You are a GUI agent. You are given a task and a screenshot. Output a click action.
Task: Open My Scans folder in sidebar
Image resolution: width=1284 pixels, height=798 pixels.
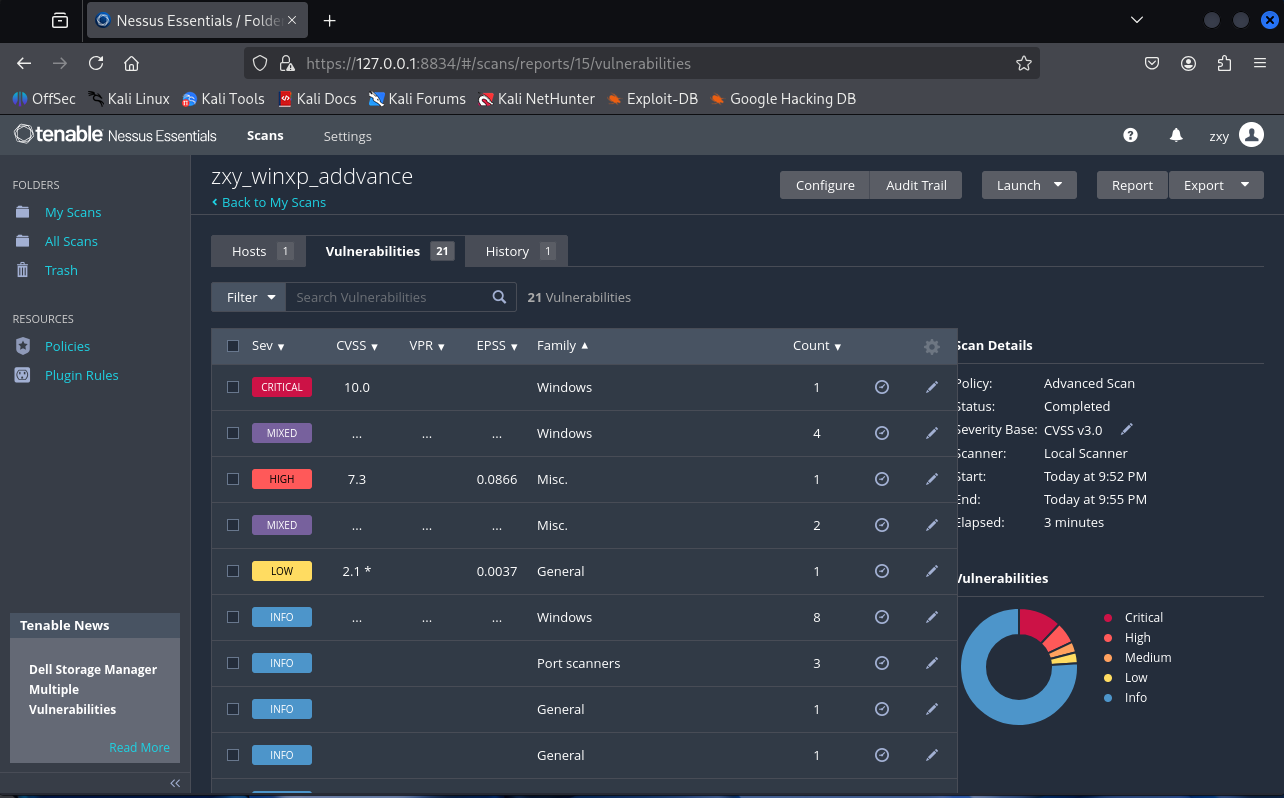point(73,212)
